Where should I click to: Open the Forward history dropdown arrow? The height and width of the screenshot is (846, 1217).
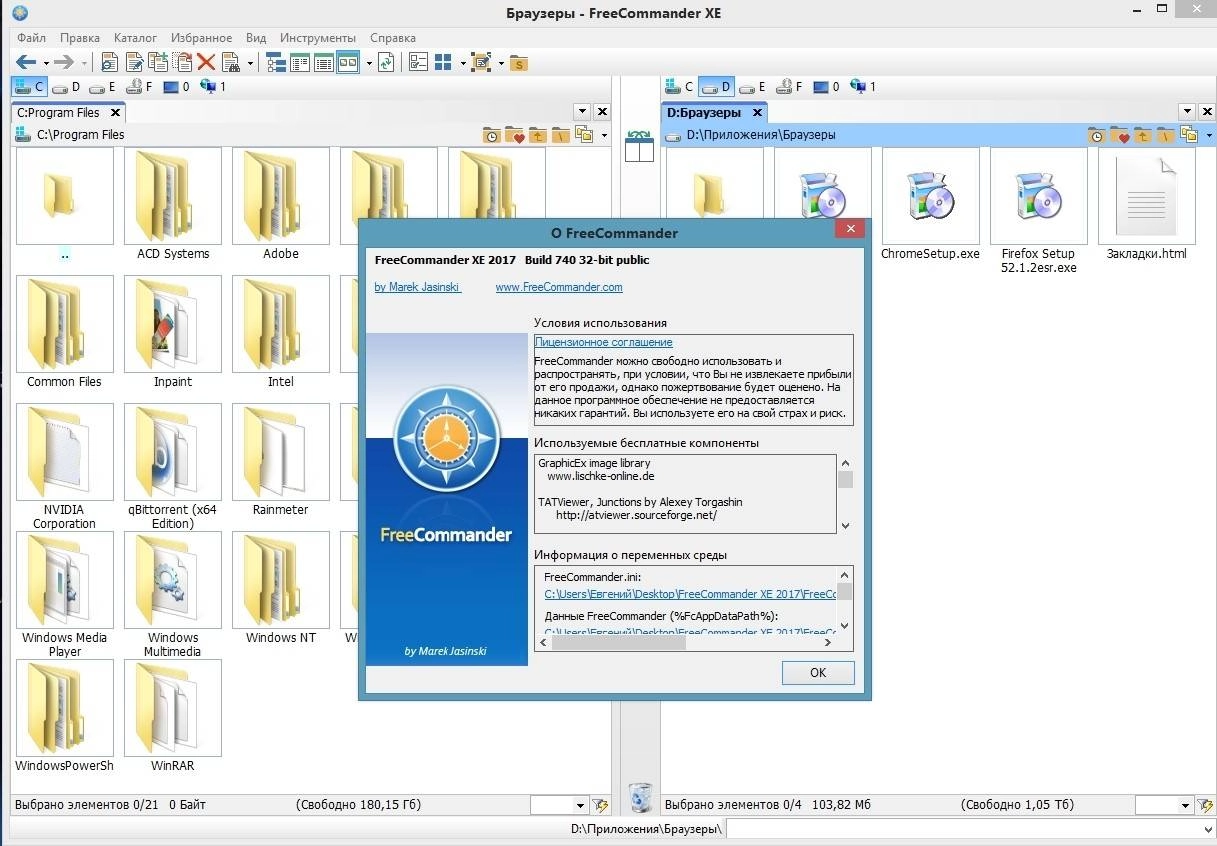84,63
